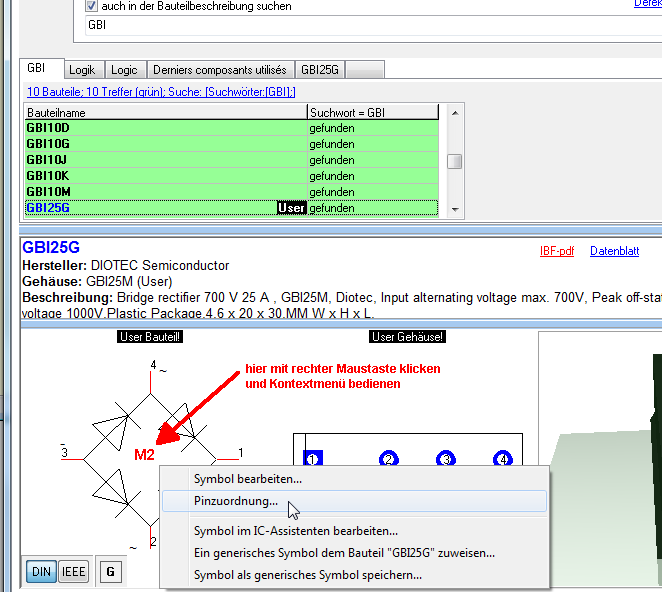Toggle DIN symbol standard button
Viewport: 662px width, 592px height.
41,571
